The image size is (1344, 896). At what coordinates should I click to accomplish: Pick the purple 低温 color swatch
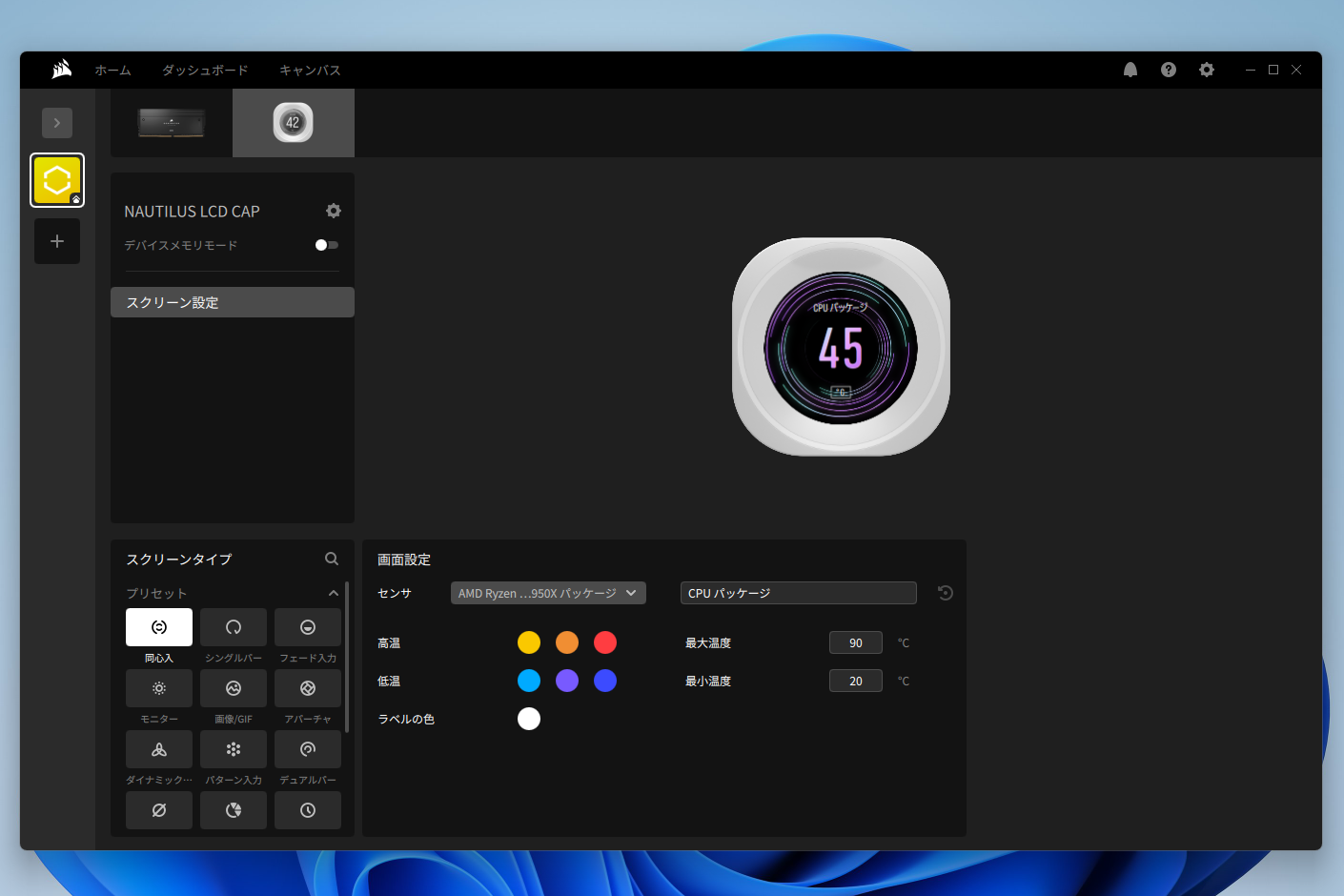(567, 681)
